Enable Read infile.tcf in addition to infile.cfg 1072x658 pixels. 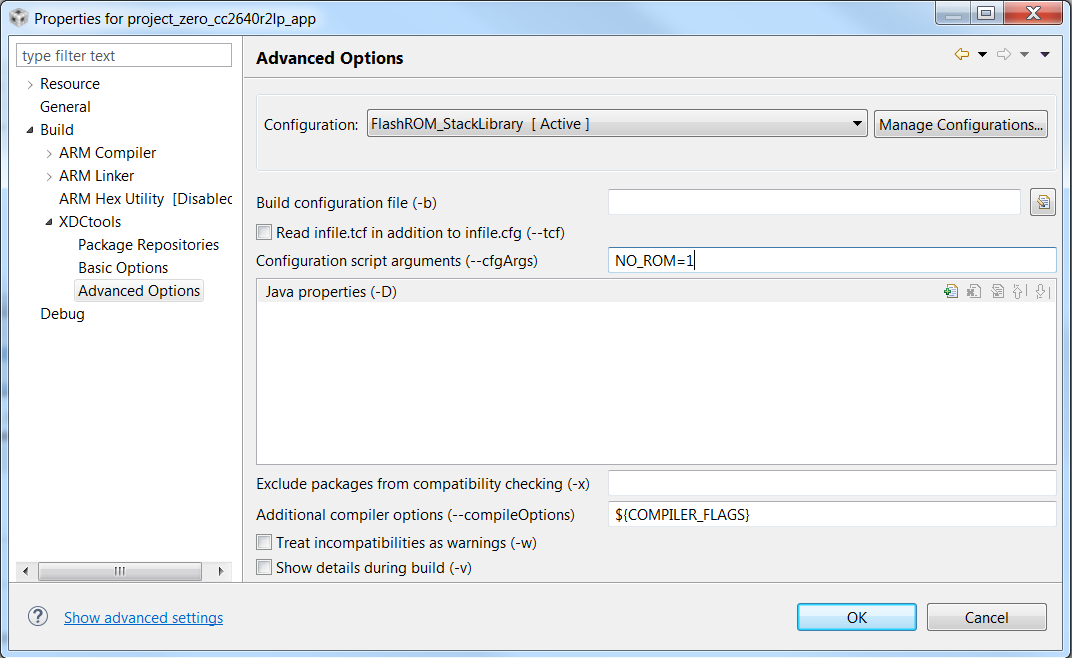[264, 233]
